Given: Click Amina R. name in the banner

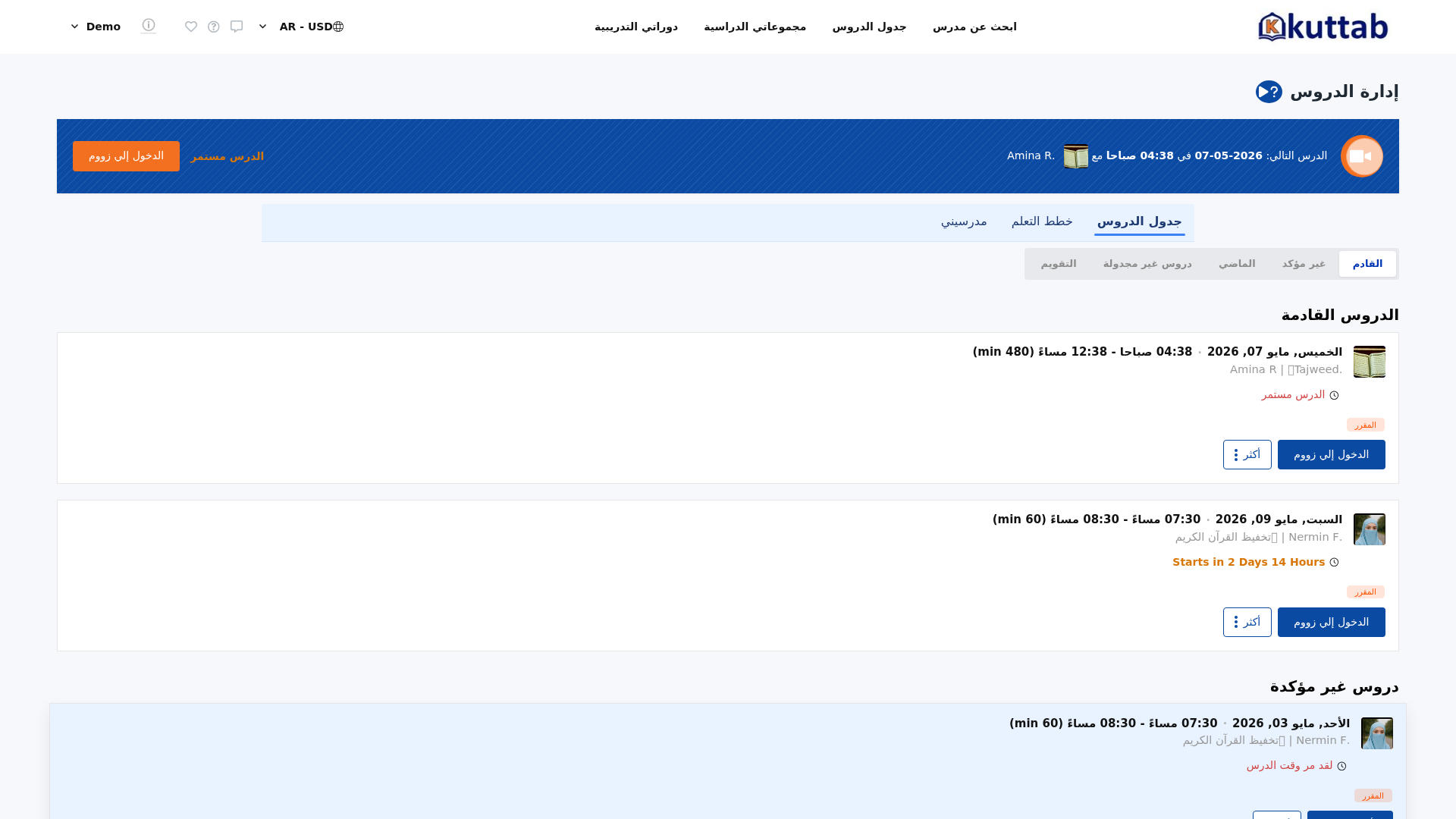Looking at the screenshot, I should [1031, 155].
